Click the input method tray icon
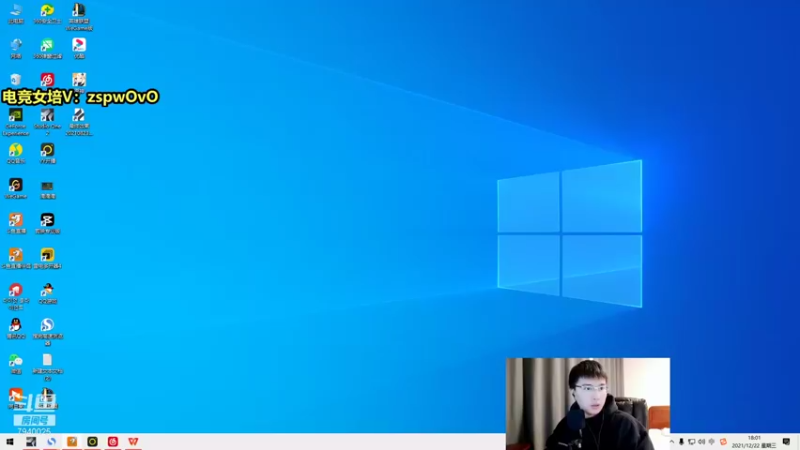 click(x=712, y=442)
